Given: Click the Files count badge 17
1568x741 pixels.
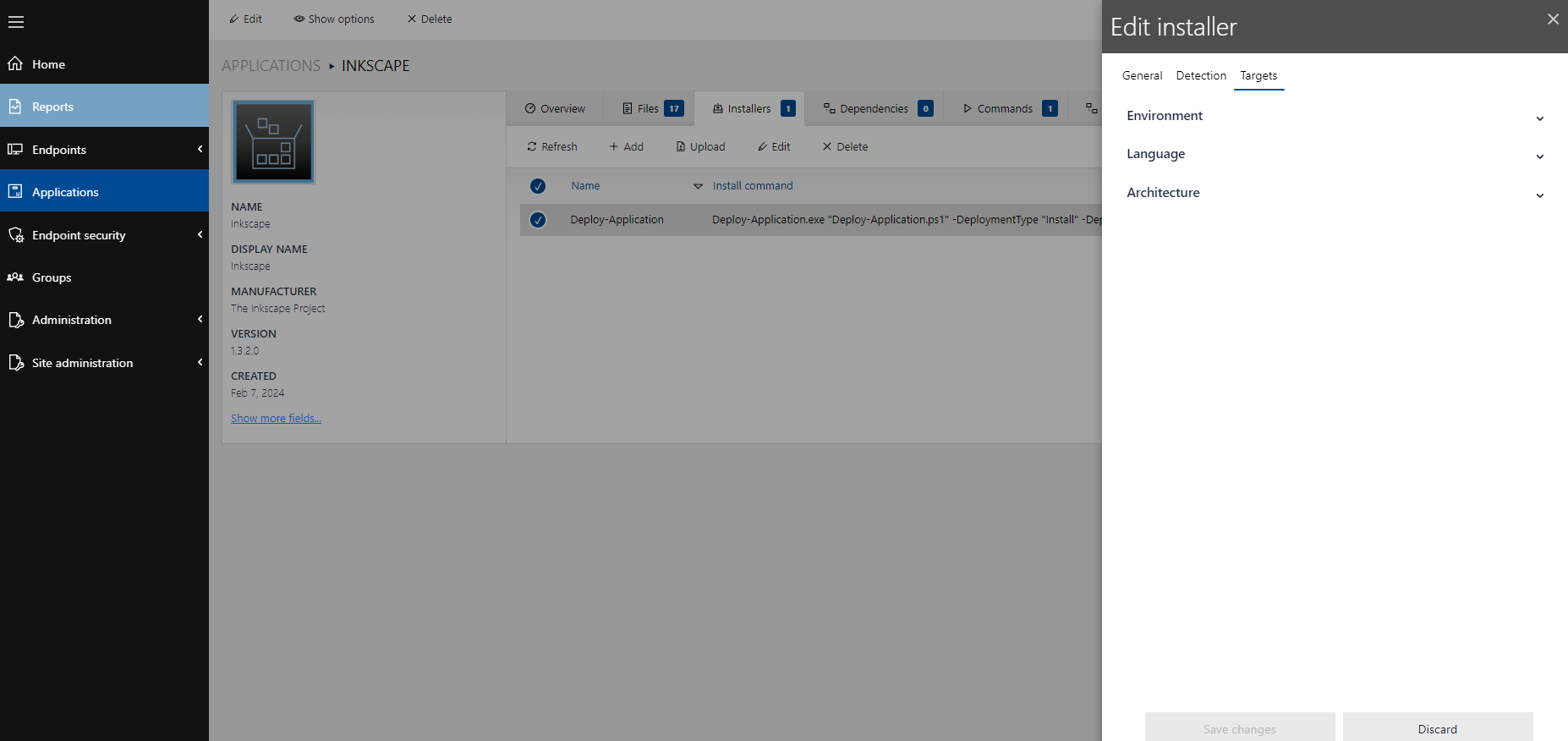Looking at the screenshot, I should [x=674, y=108].
